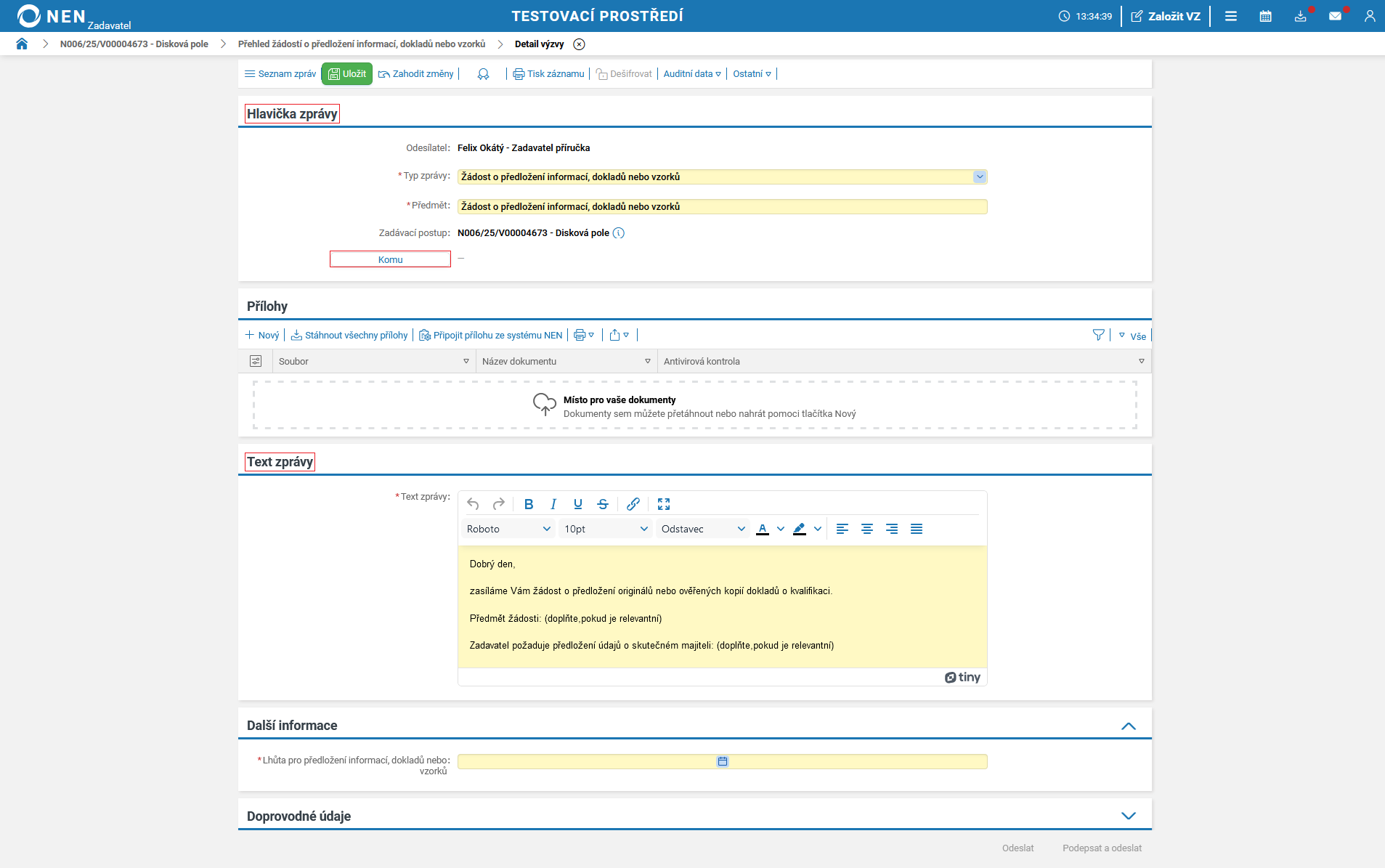Click the fullscreen editor icon
Screen dimensions: 1385x868
[x=663, y=504]
